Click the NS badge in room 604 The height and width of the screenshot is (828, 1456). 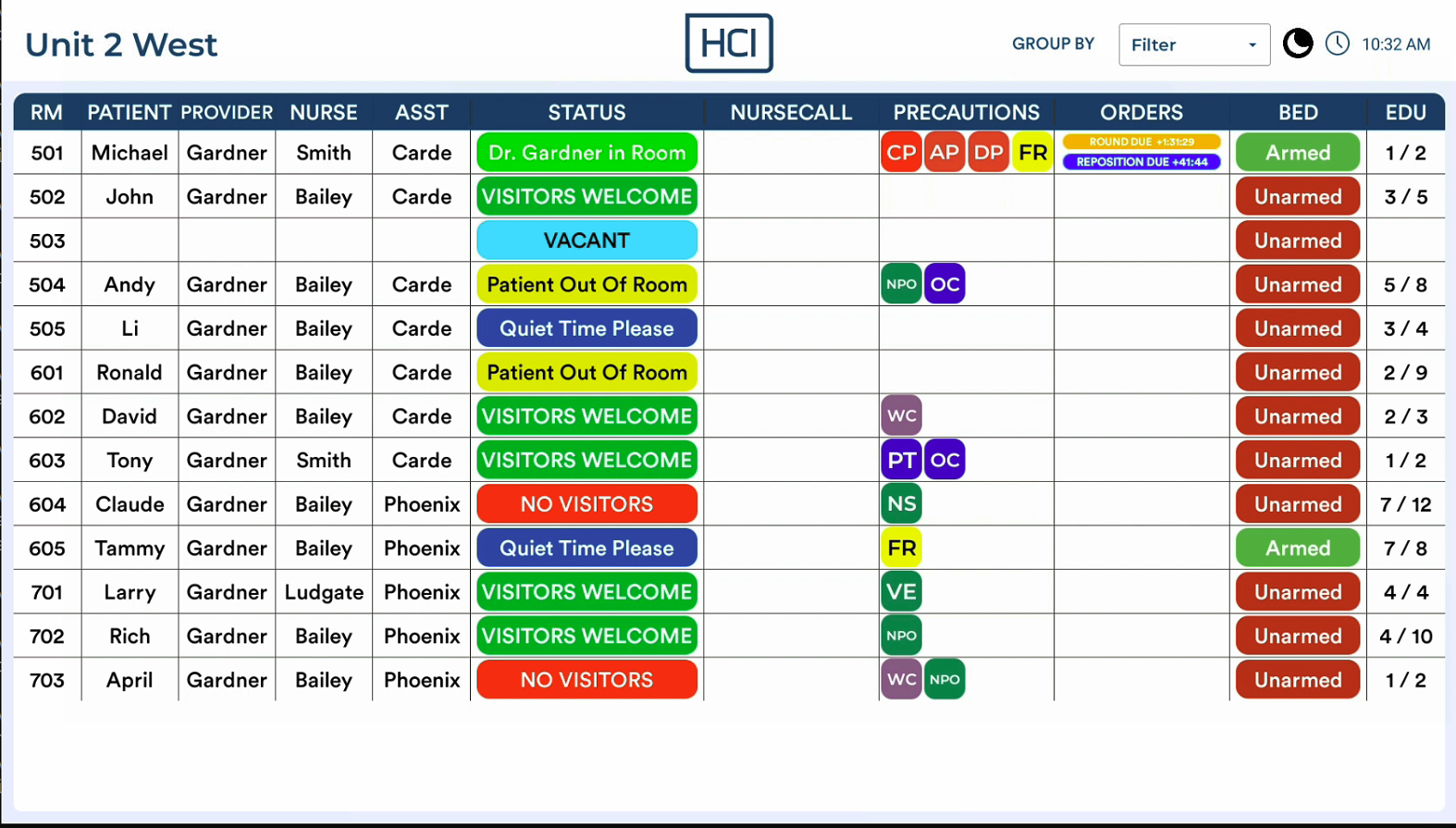tap(901, 503)
